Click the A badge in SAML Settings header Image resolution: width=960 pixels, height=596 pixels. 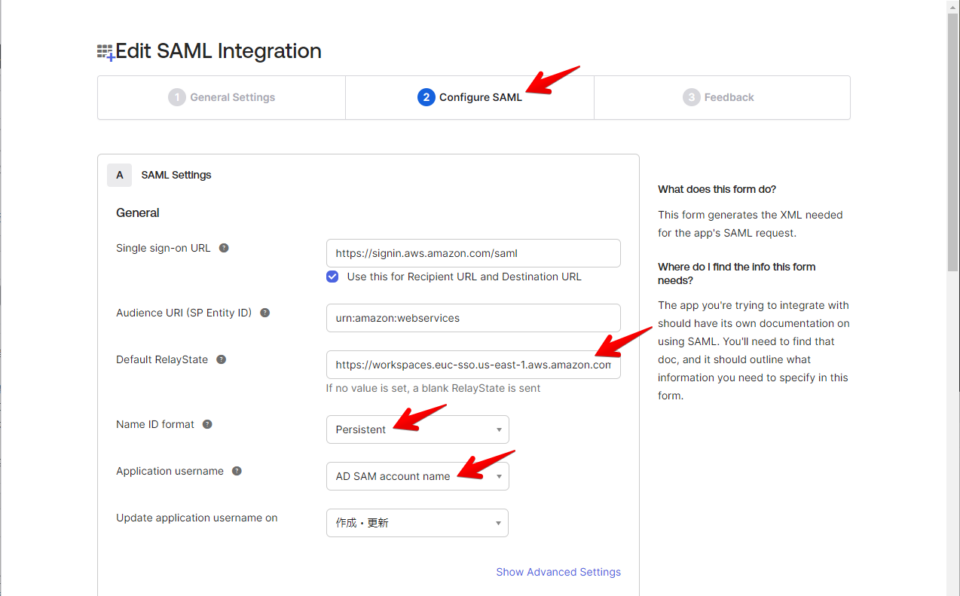[x=119, y=174]
